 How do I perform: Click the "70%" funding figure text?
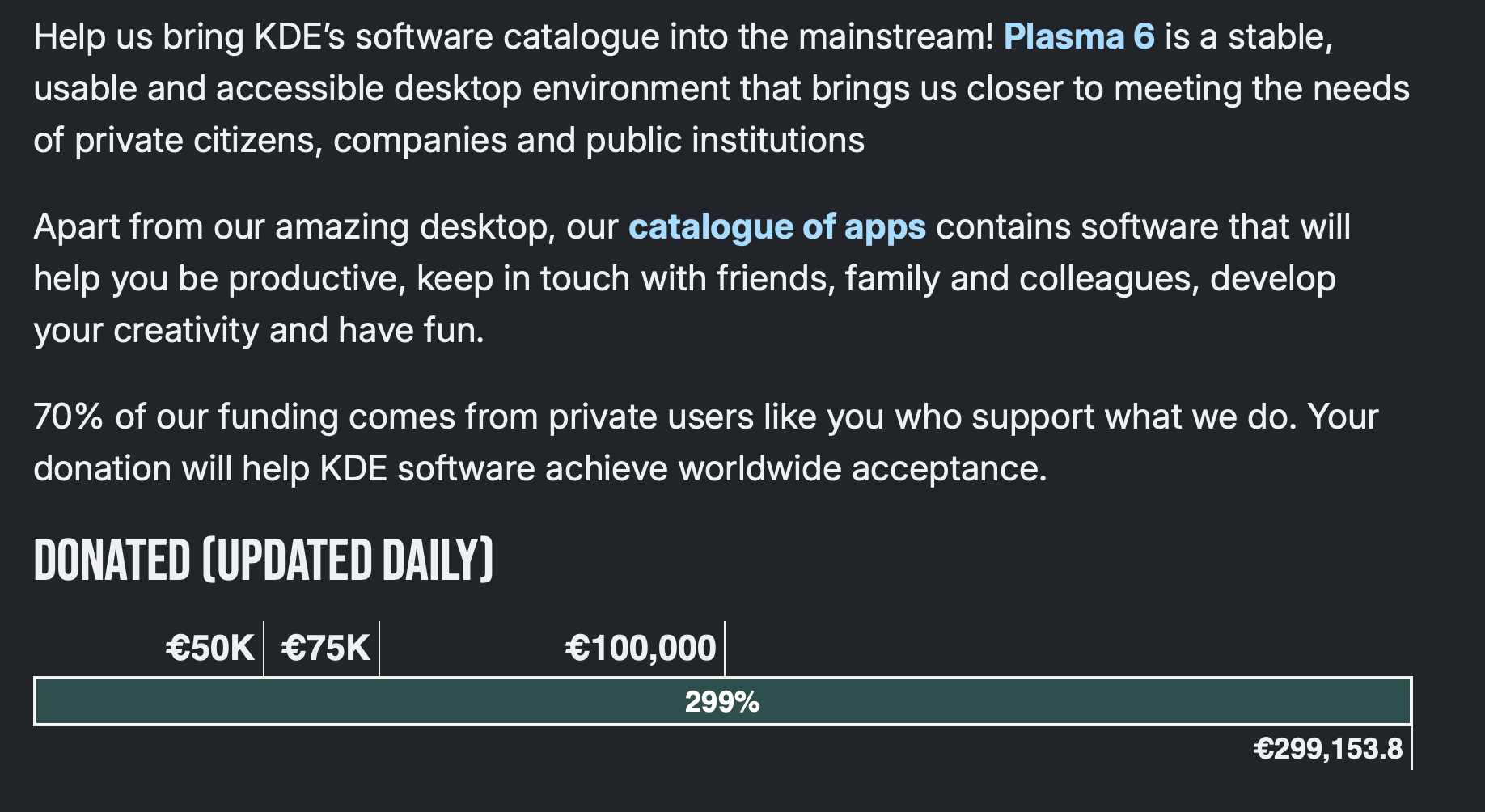coord(68,417)
